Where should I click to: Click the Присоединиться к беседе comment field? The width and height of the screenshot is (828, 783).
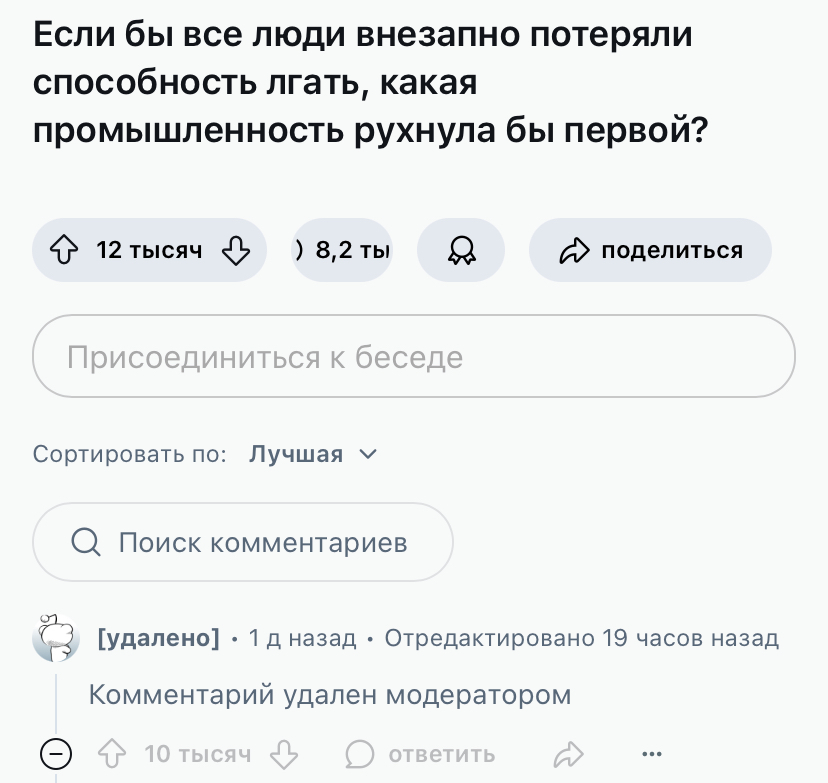point(414,357)
